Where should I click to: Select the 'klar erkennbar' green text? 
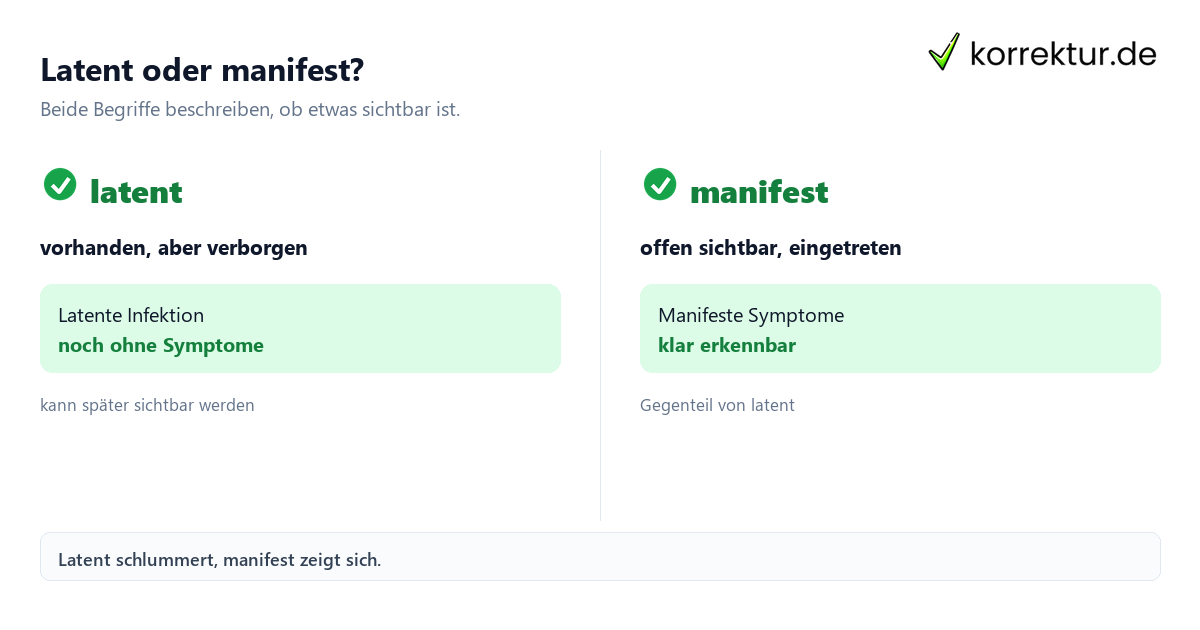[x=727, y=345]
